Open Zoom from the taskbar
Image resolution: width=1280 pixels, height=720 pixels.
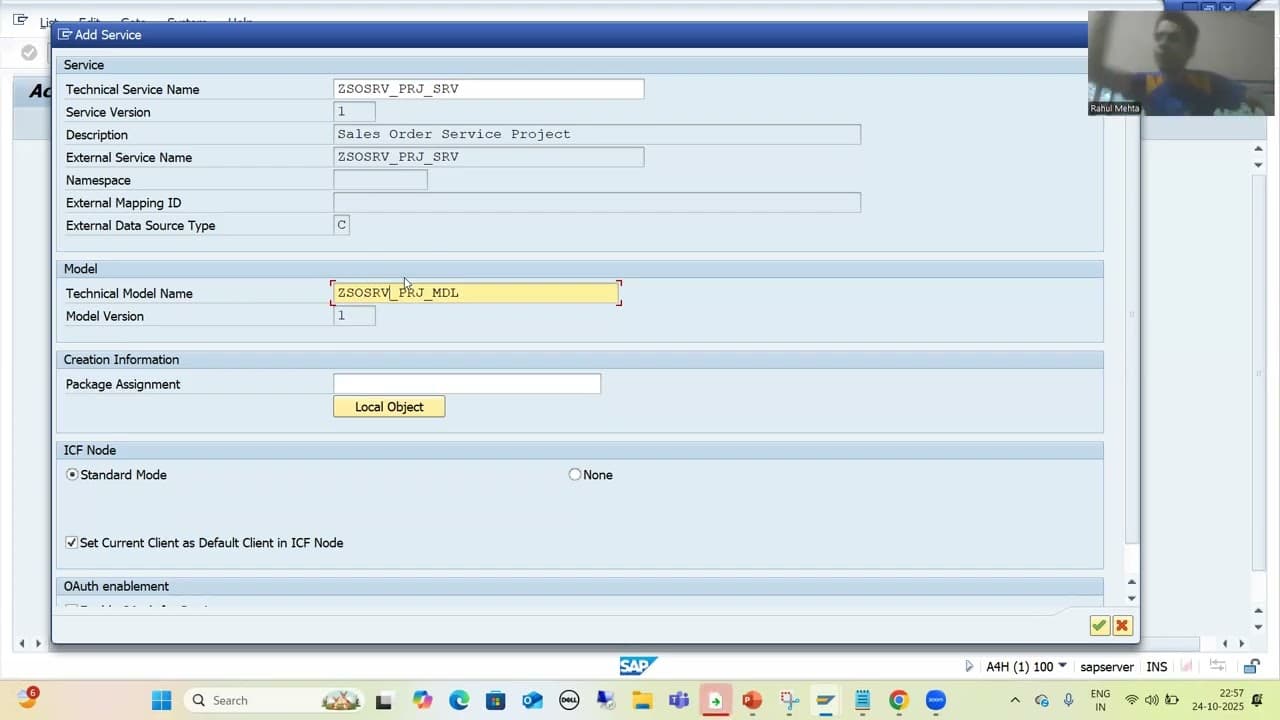(936, 700)
